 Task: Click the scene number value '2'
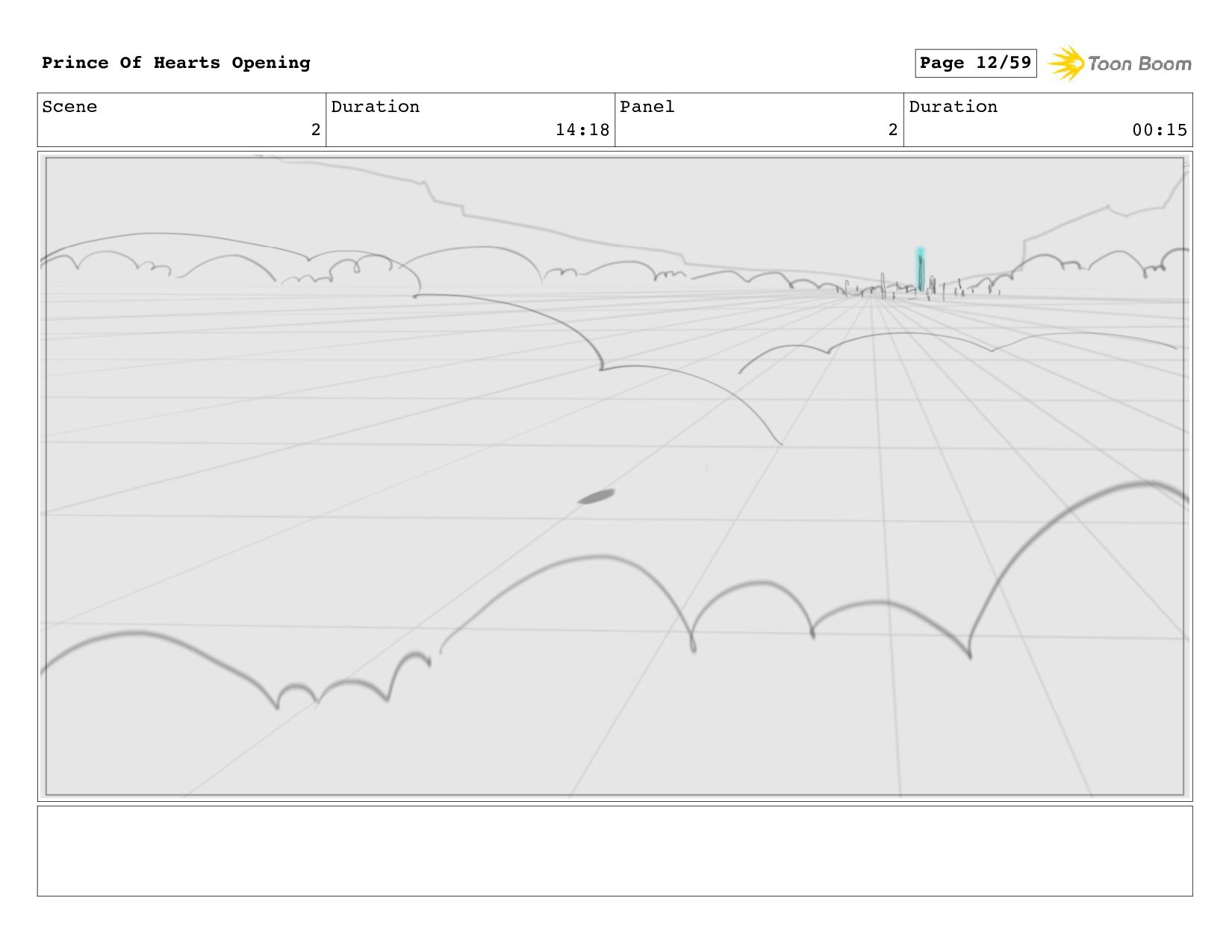316,130
